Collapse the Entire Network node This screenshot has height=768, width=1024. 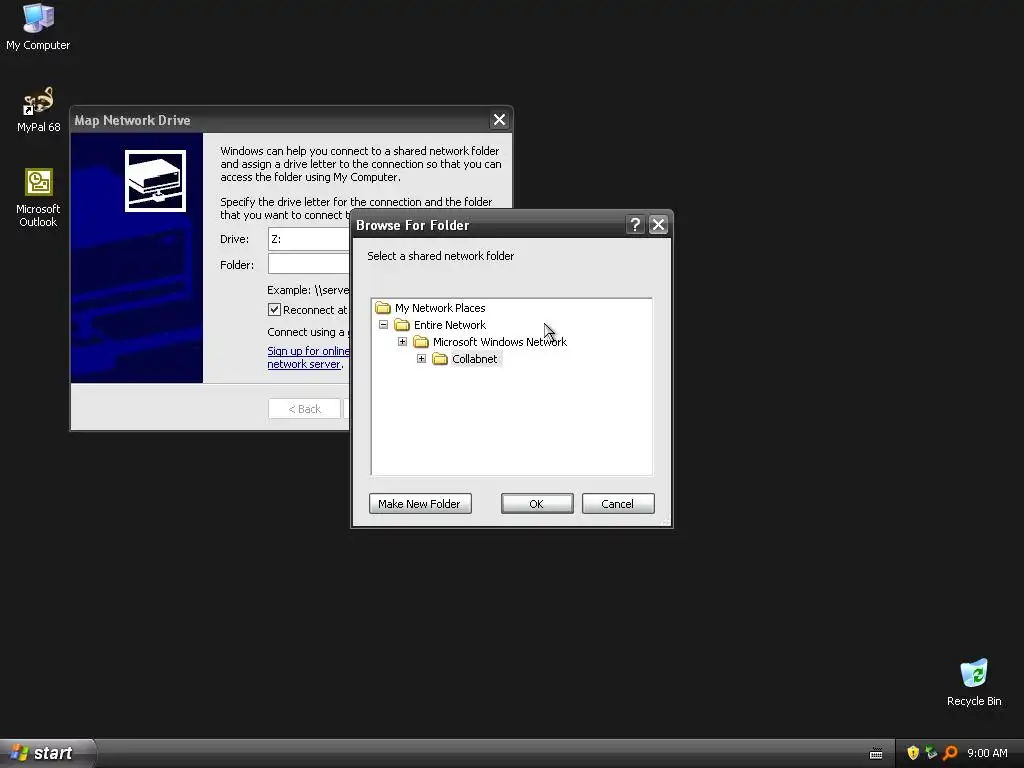(x=383, y=325)
